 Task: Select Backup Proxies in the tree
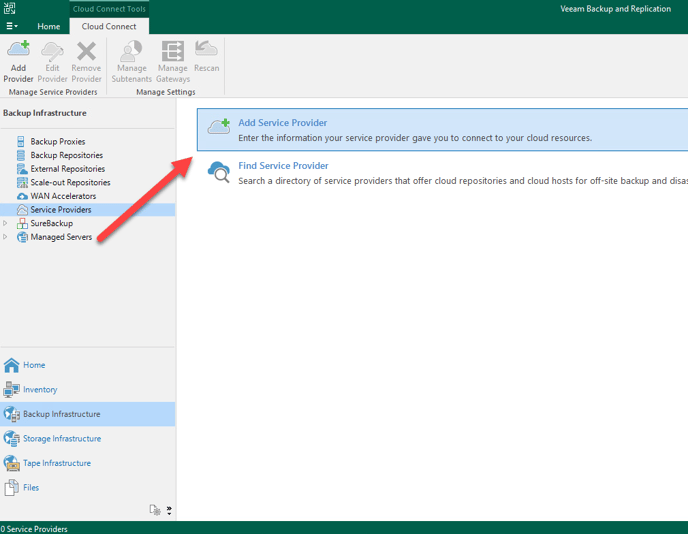(57, 142)
